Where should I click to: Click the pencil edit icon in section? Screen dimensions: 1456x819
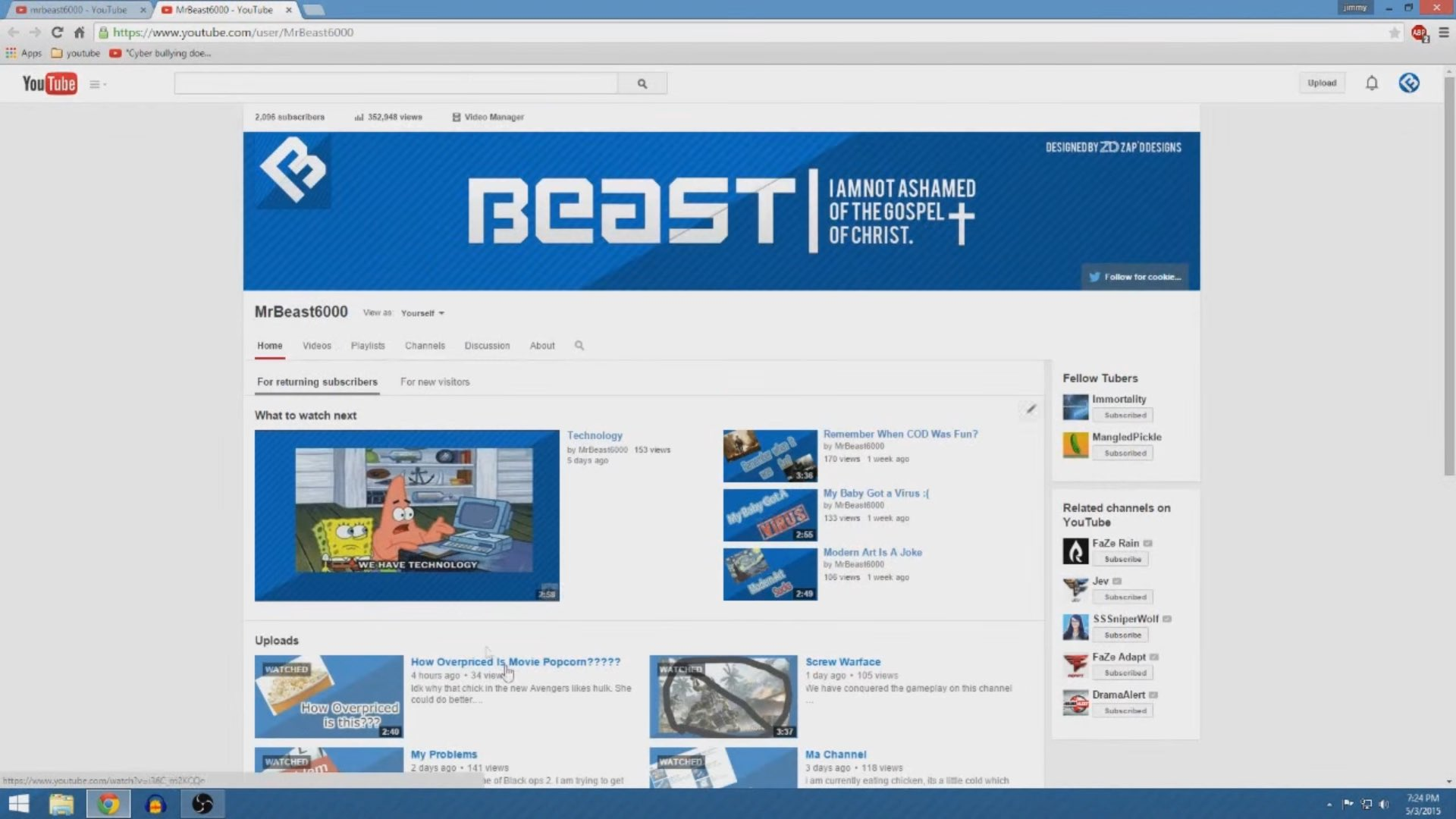tap(1031, 409)
